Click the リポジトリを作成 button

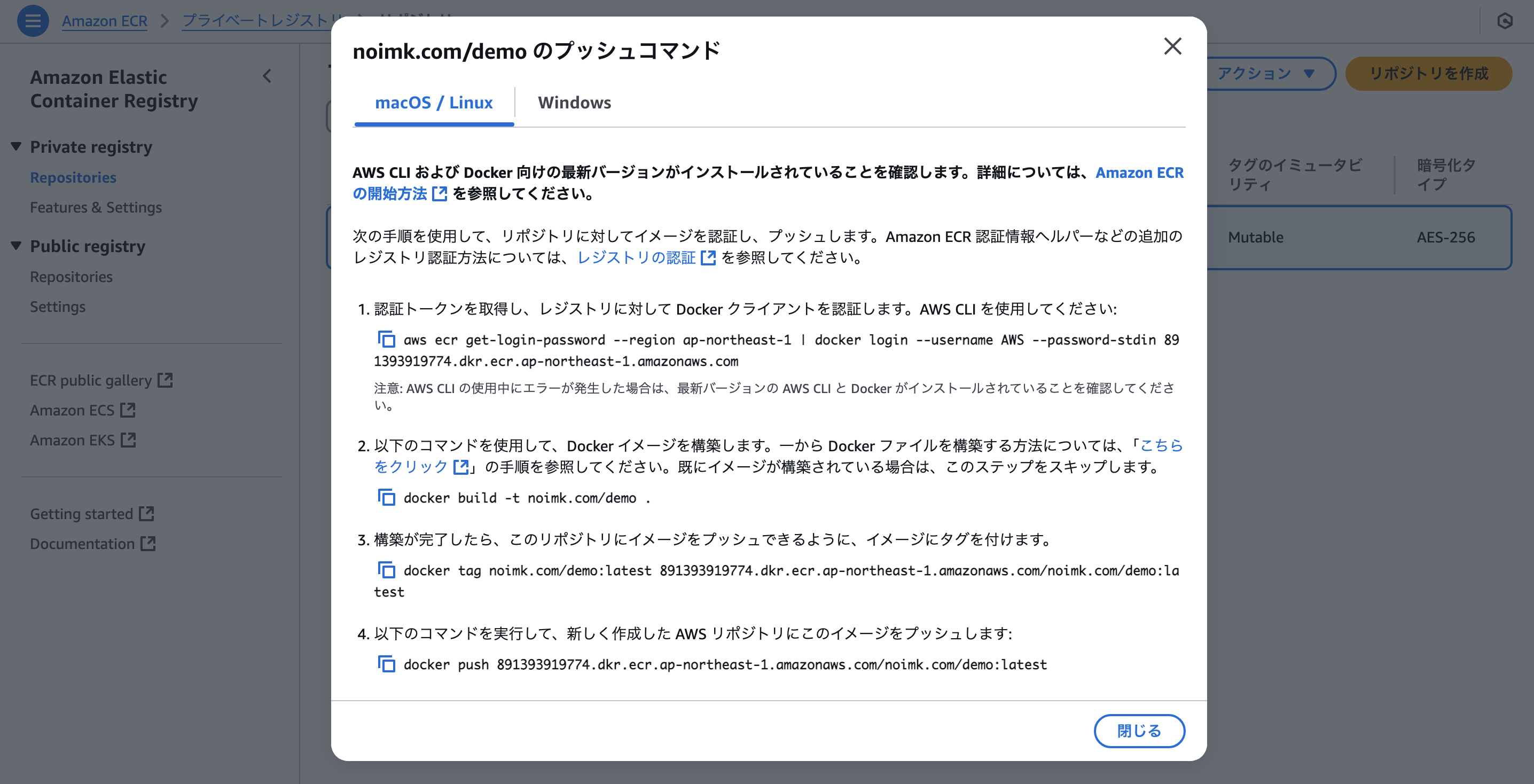tap(1429, 73)
